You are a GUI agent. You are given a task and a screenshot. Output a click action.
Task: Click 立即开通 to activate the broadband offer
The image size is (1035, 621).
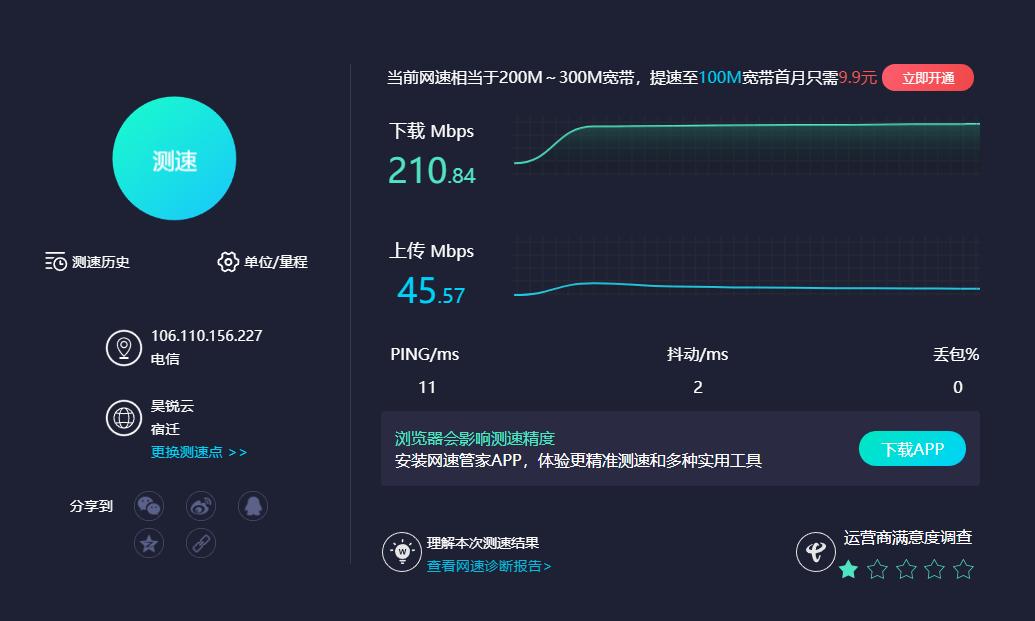click(x=927, y=77)
